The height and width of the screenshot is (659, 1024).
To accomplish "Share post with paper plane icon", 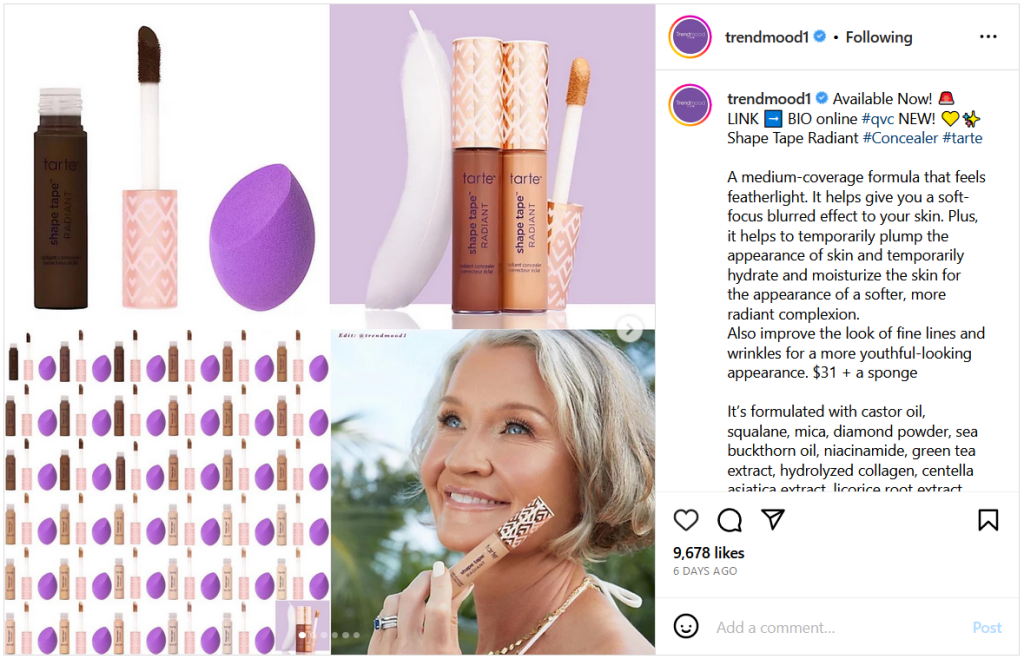I will tap(773, 519).
